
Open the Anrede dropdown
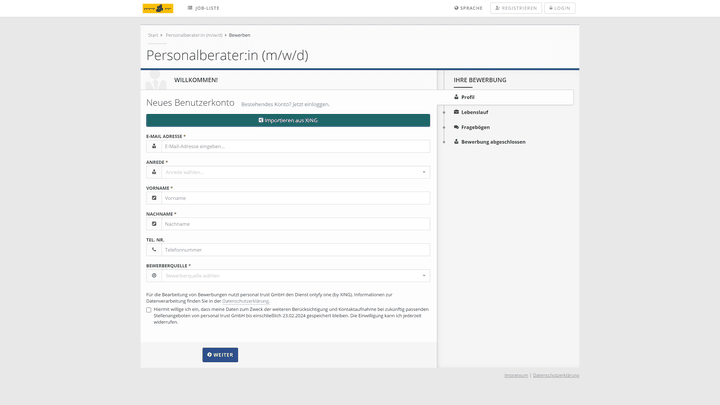pyautogui.click(x=296, y=172)
